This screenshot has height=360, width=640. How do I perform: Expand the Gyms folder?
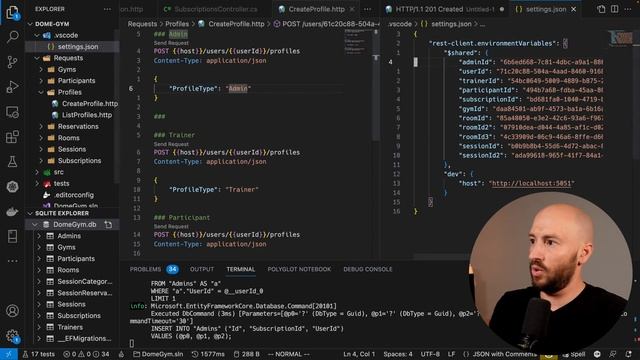click(41, 70)
